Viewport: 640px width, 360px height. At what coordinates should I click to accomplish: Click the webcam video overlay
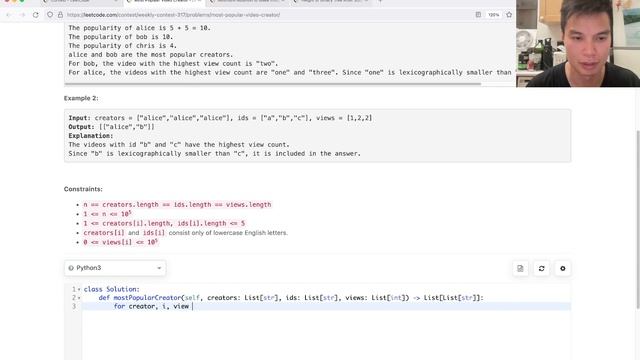578,43
